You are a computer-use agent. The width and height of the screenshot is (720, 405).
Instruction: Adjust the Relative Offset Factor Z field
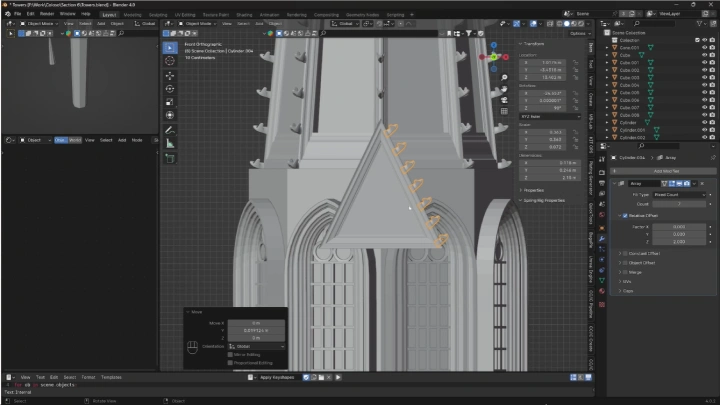(679, 242)
